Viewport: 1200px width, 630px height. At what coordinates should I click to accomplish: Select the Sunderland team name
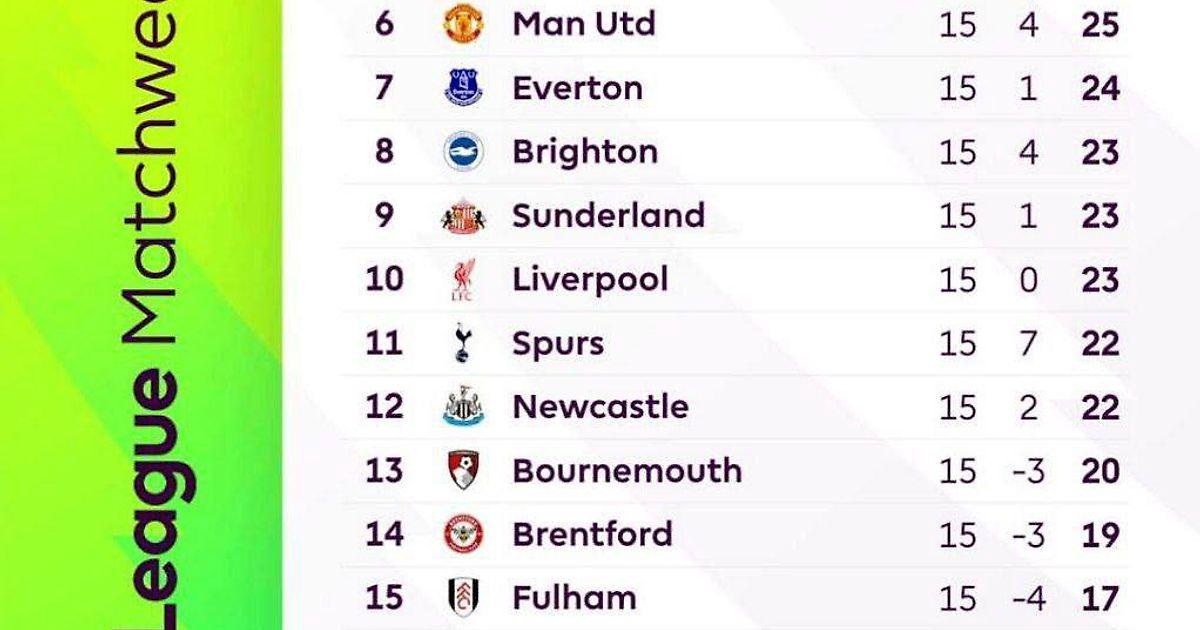coord(608,216)
